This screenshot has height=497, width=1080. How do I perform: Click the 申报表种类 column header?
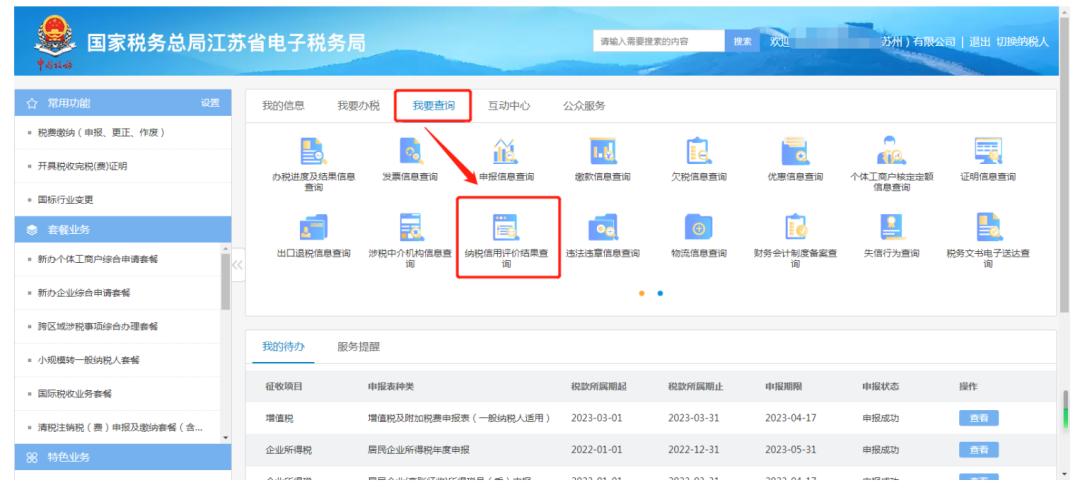(x=391, y=387)
